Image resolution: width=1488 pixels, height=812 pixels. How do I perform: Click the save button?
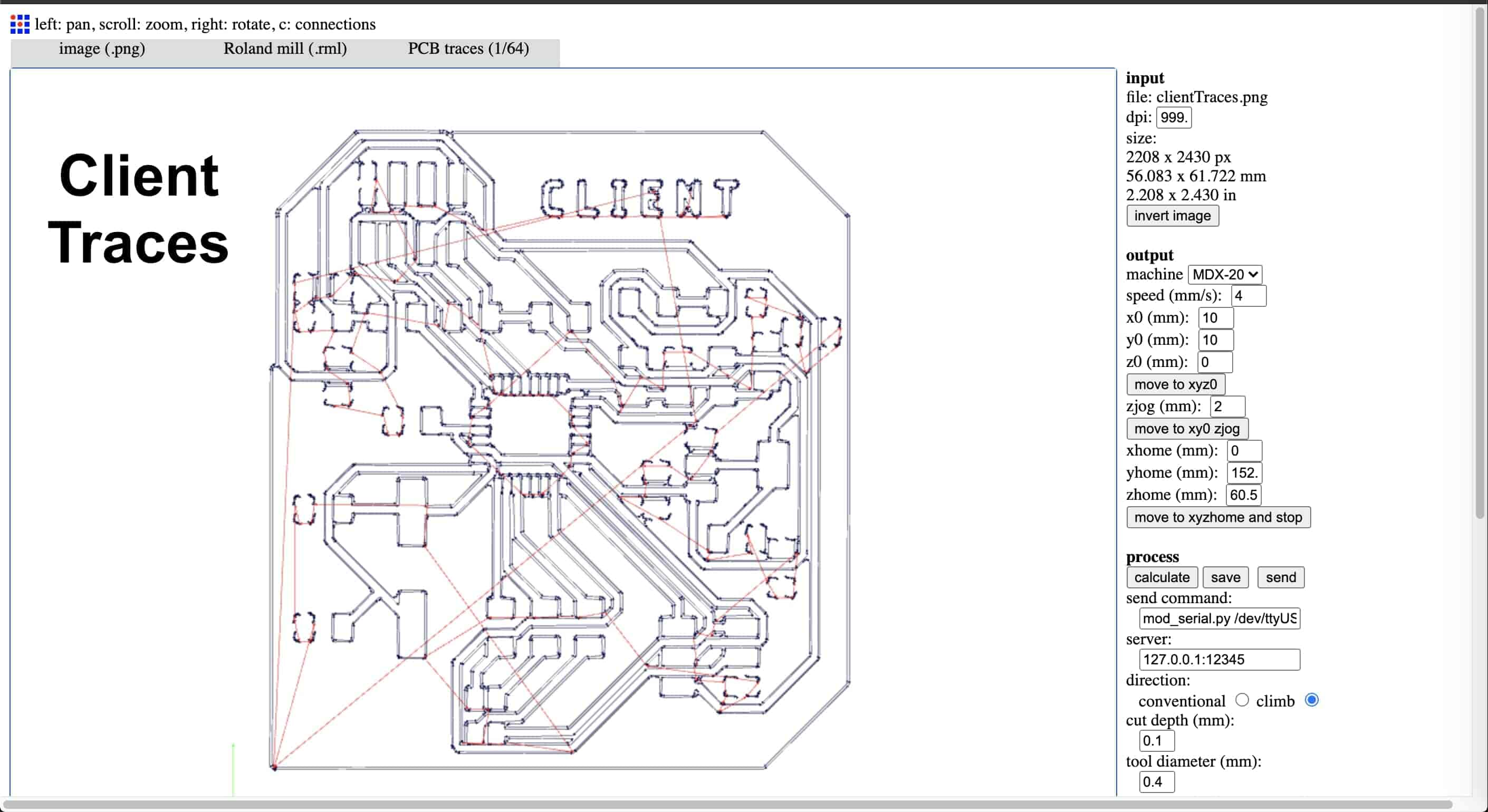[x=1225, y=577]
